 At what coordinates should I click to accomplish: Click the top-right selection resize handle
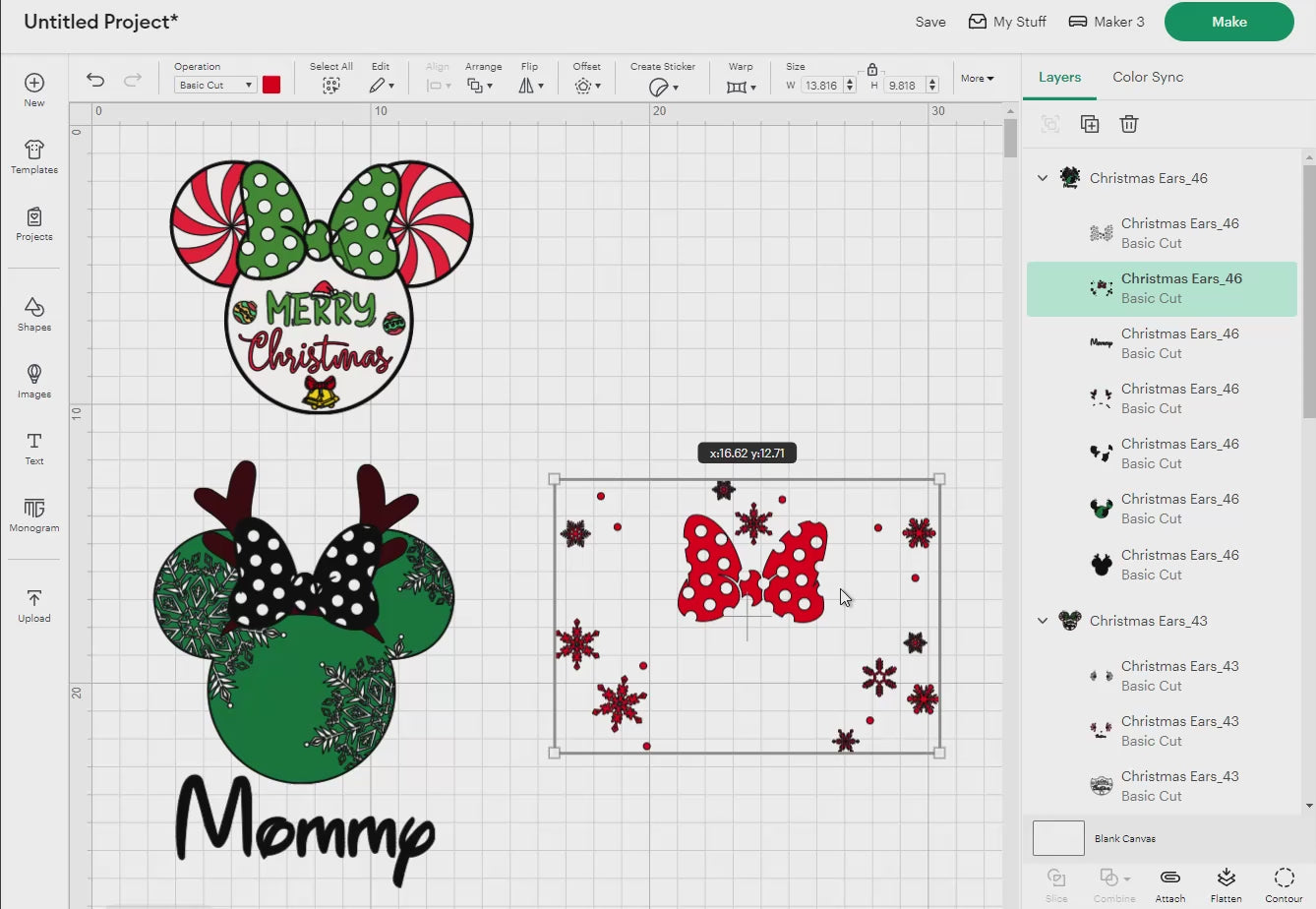pos(939,479)
